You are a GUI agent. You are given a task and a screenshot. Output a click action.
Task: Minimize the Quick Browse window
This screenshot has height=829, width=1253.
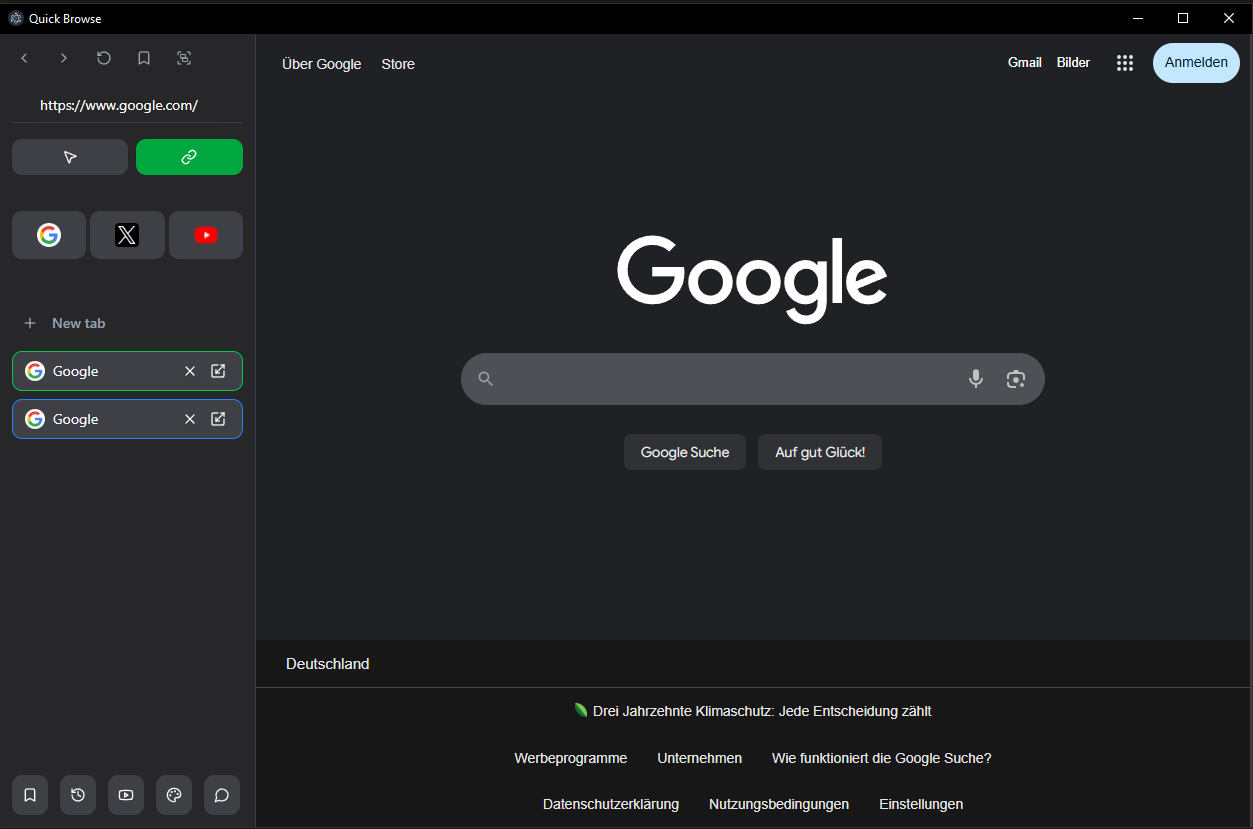1137,18
